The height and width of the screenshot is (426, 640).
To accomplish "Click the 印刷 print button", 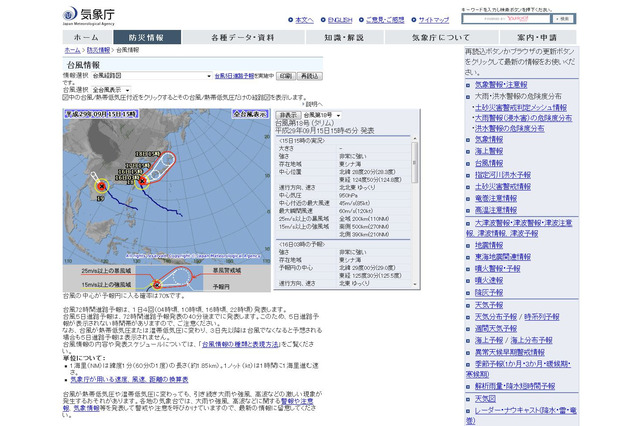I will (286, 76).
